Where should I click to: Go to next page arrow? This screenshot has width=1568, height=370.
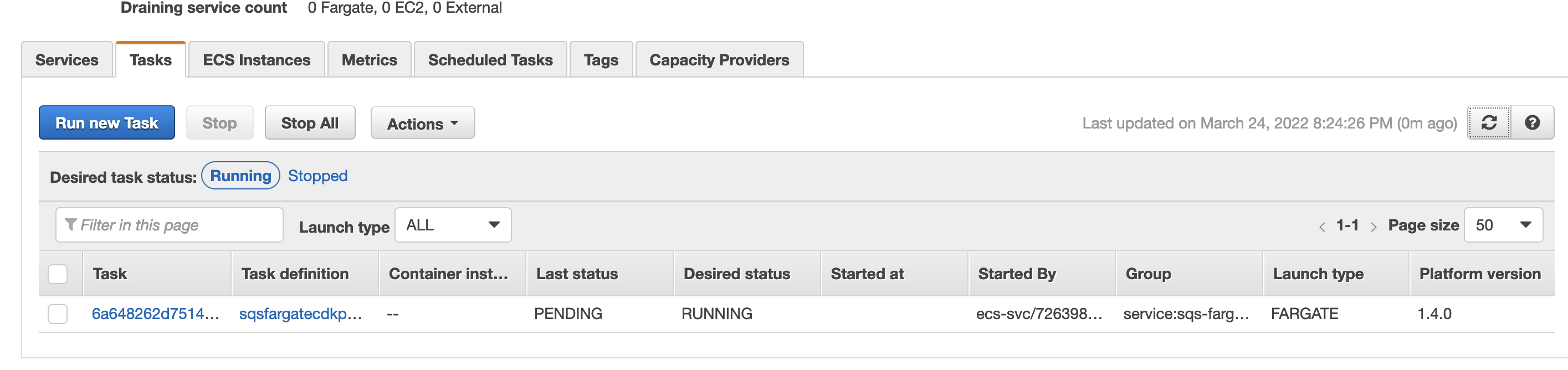coord(1373,227)
